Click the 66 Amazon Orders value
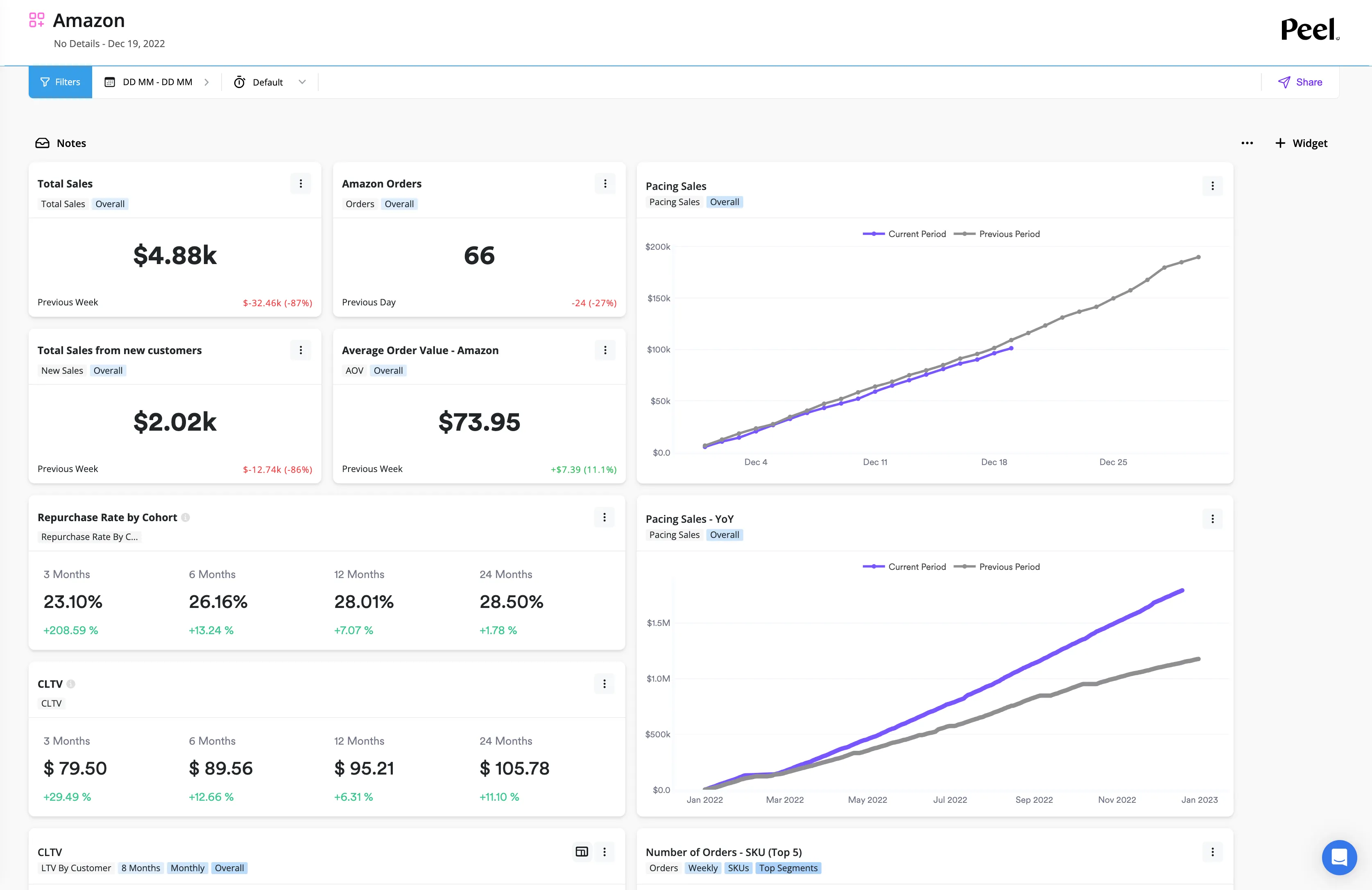 [479, 255]
